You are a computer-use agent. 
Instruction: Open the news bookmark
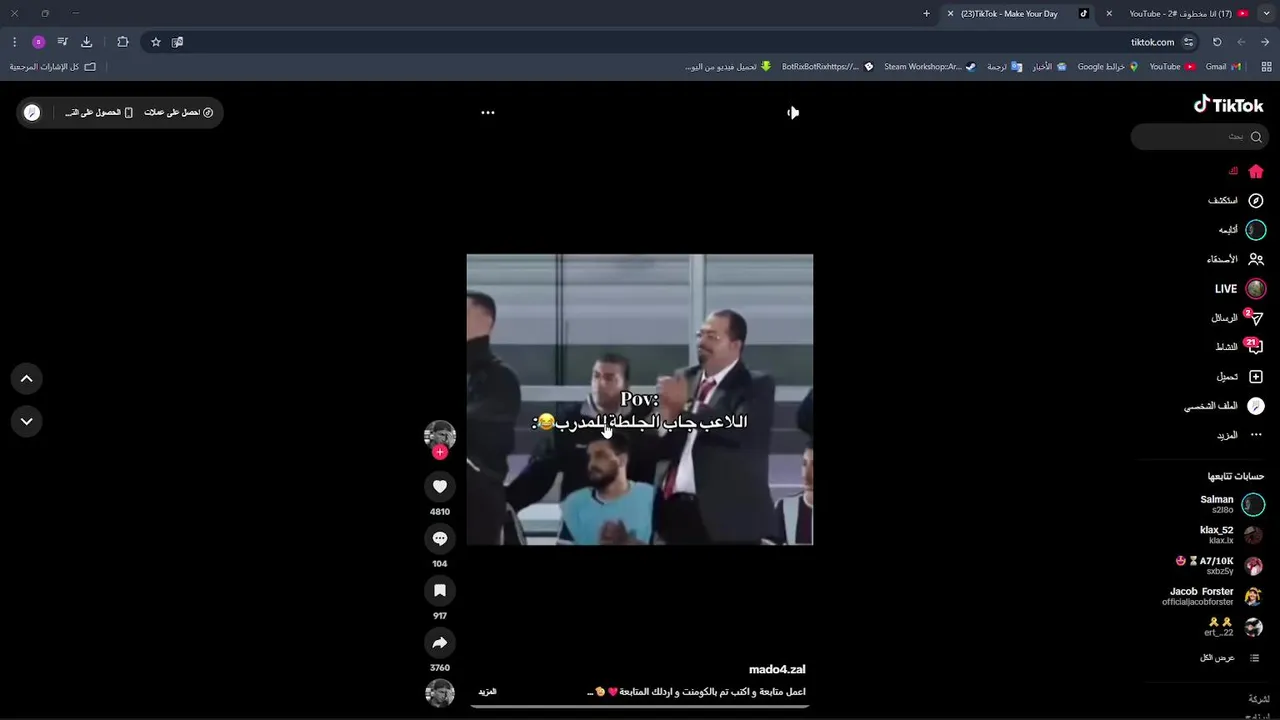1049,67
